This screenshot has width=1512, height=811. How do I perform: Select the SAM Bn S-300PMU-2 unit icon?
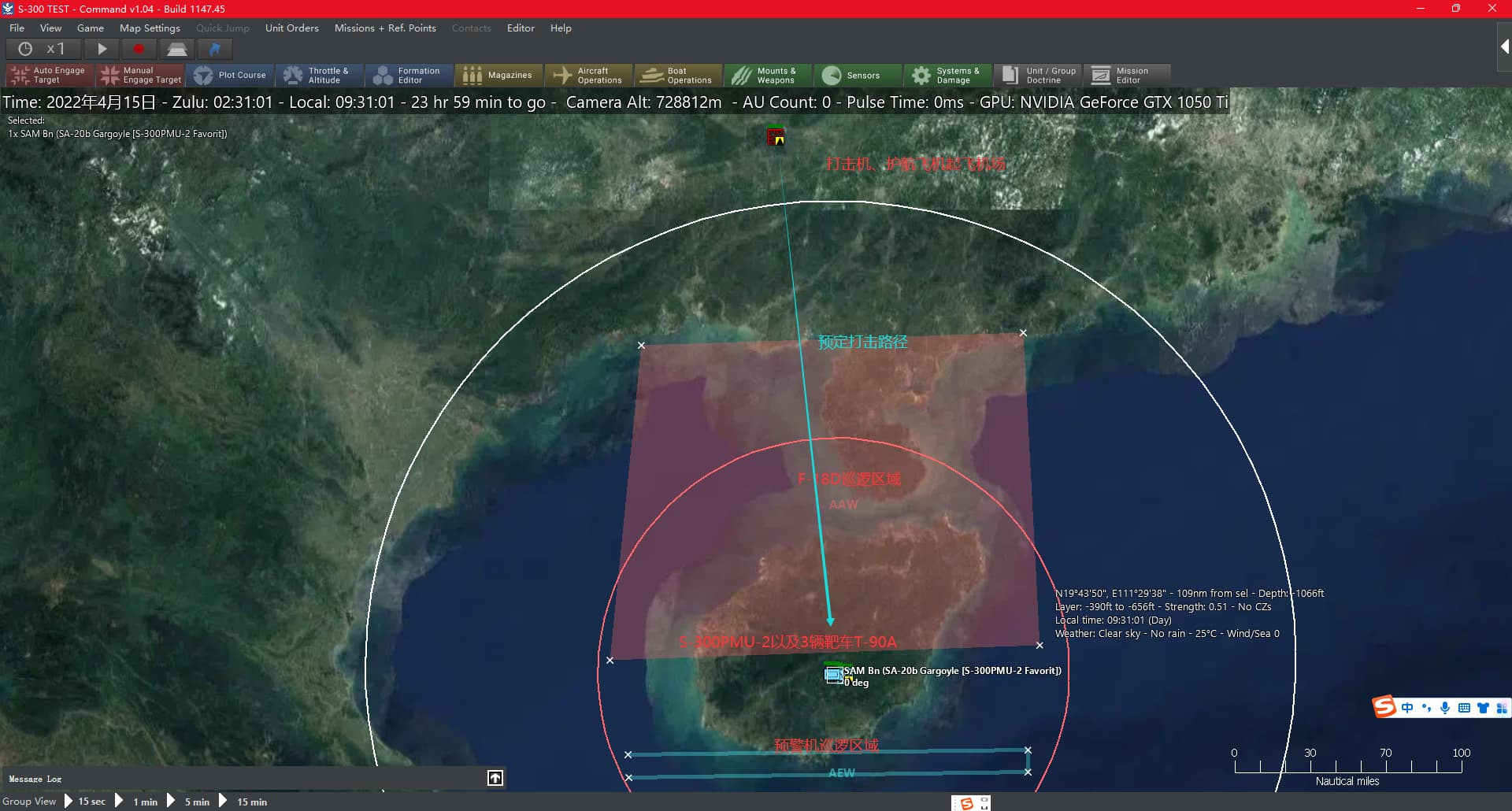tap(833, 674)
